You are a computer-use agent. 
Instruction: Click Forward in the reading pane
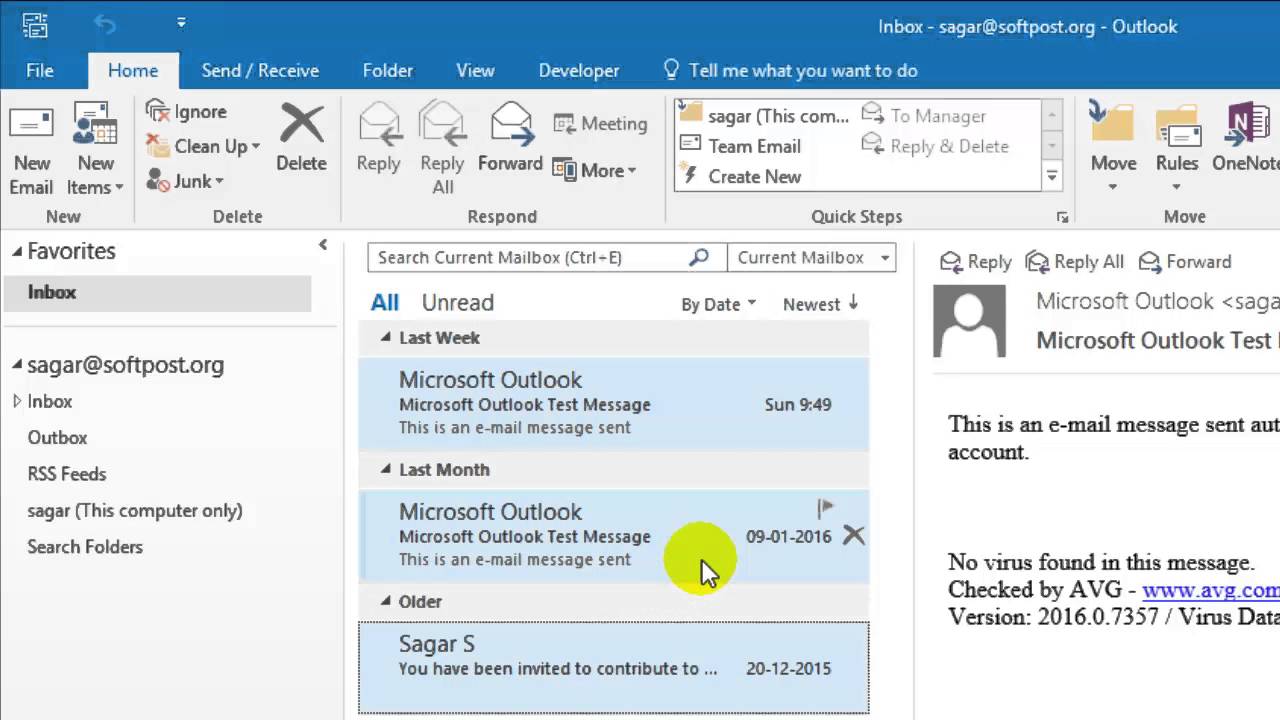(x=1185, y=262)
